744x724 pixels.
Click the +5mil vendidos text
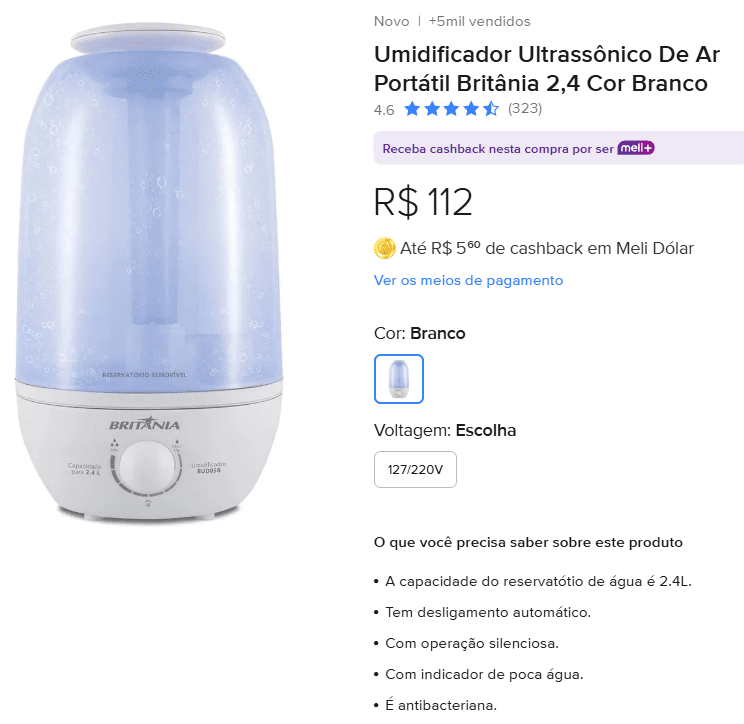(x=479, y=21)
